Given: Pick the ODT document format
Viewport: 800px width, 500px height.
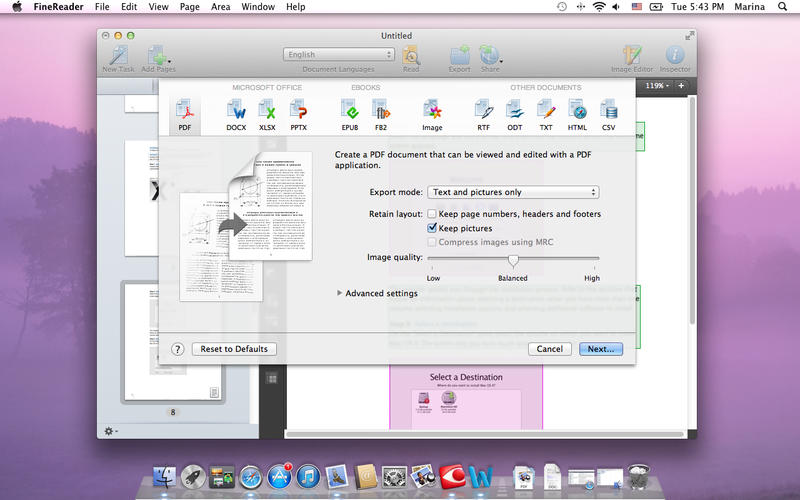Looking at the screenshot, I should coord(515,116).
